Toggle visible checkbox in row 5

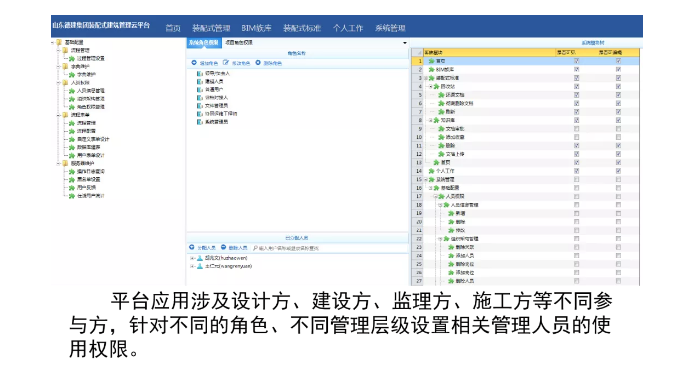click(x=576, y=95)
